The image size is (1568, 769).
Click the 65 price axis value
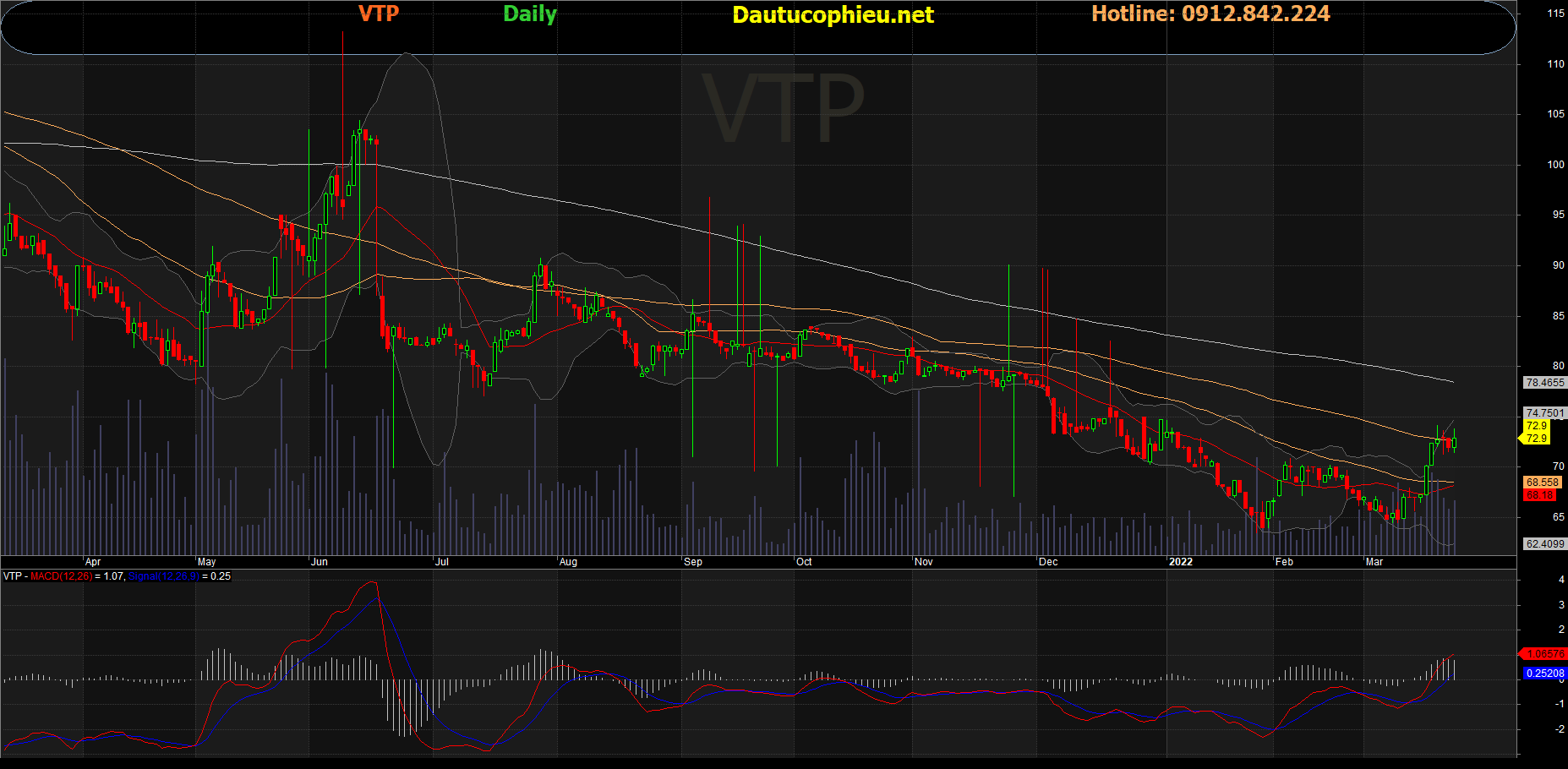click(1558, 516)
